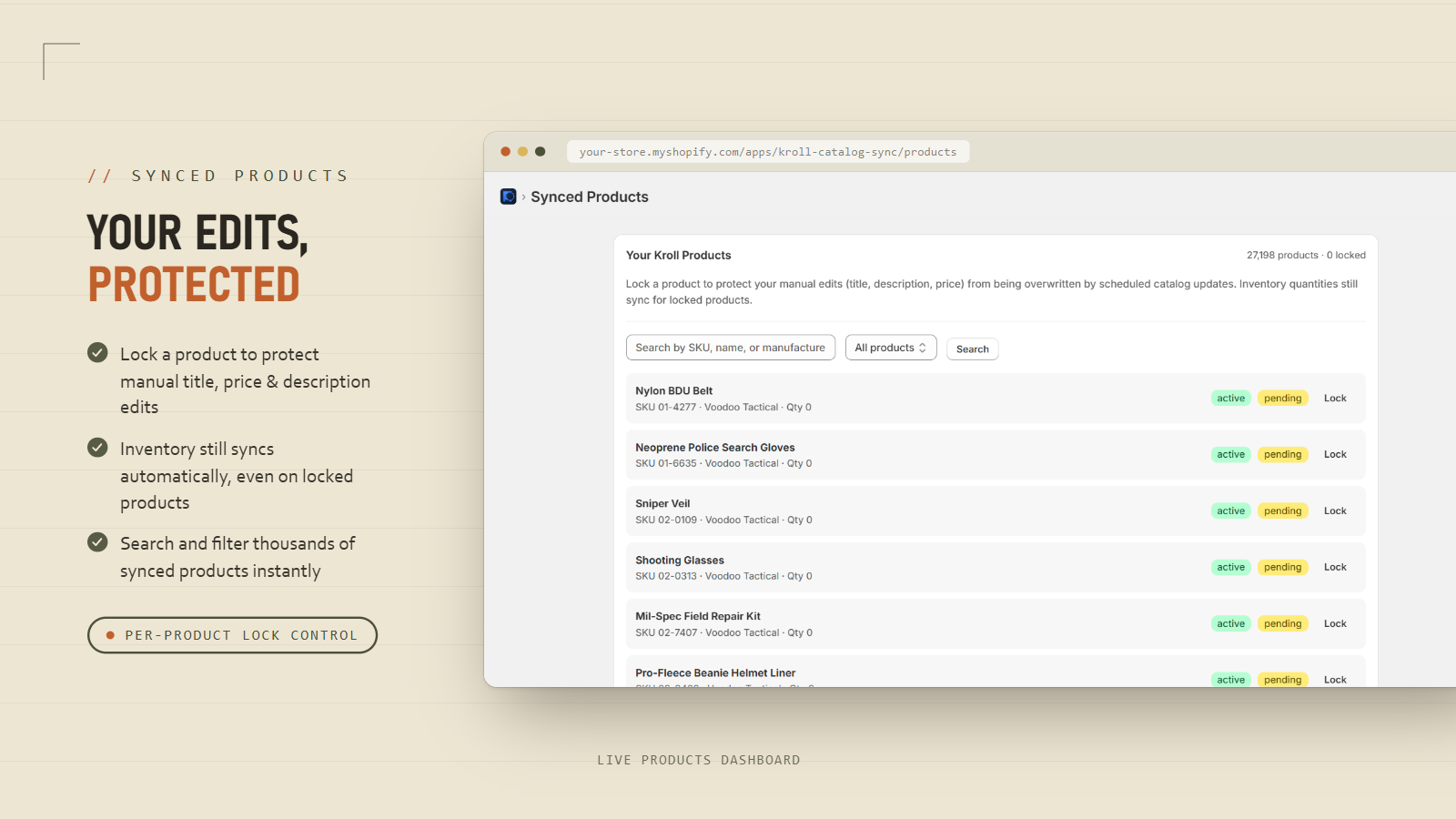
Task: Click the Your Edits, Protected headline
Action: (x=197, y=258)
